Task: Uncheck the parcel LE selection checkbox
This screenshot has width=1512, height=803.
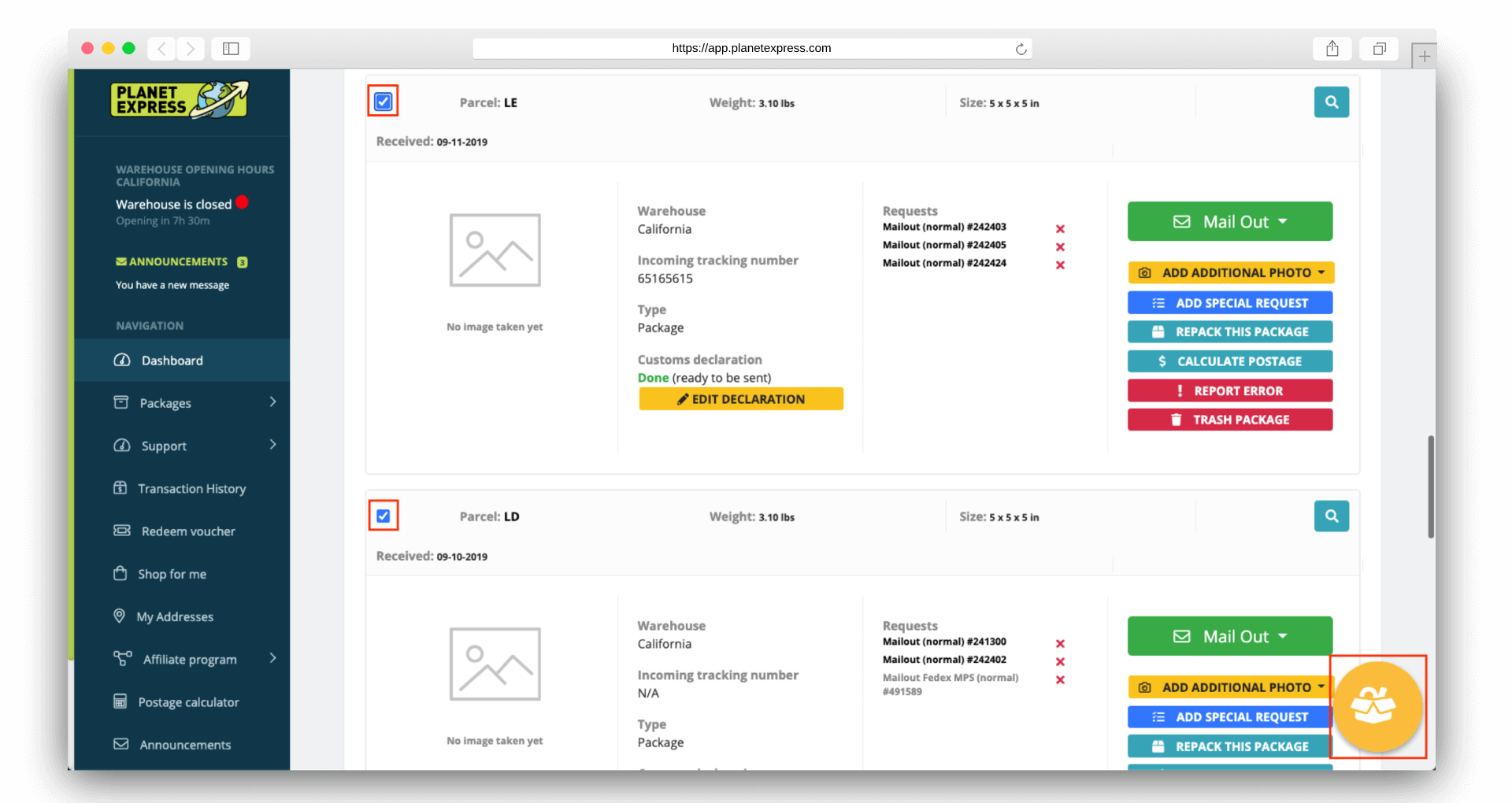Action: coord(383,101)
